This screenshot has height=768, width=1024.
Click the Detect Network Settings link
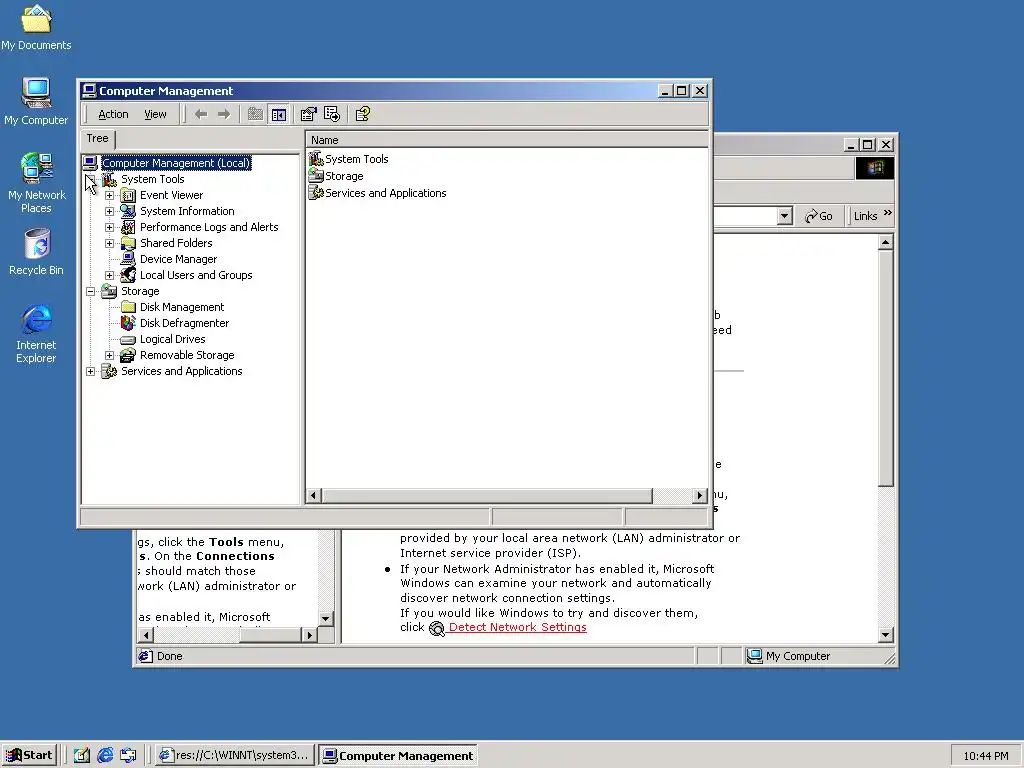(x=517, y=627)
